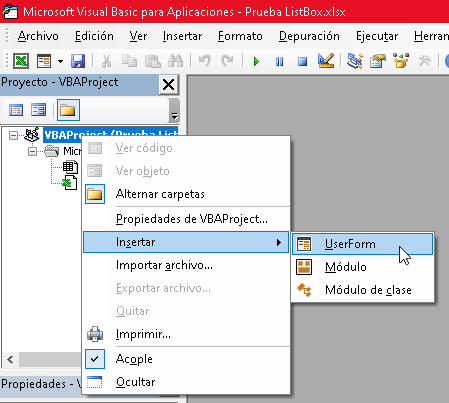Collapse the VBAProject tree node

13,135
